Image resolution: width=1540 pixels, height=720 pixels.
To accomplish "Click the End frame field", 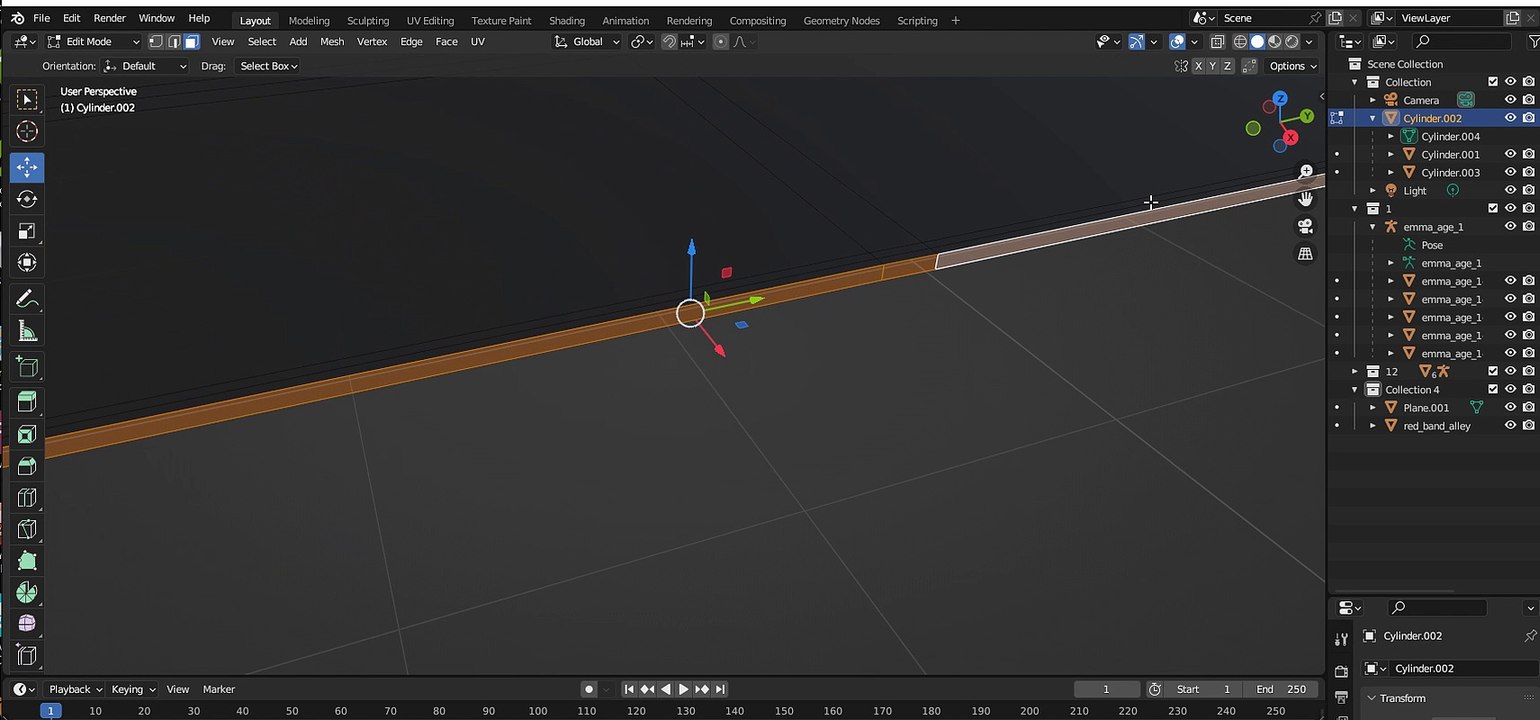I will click(x=1281, y=689).
